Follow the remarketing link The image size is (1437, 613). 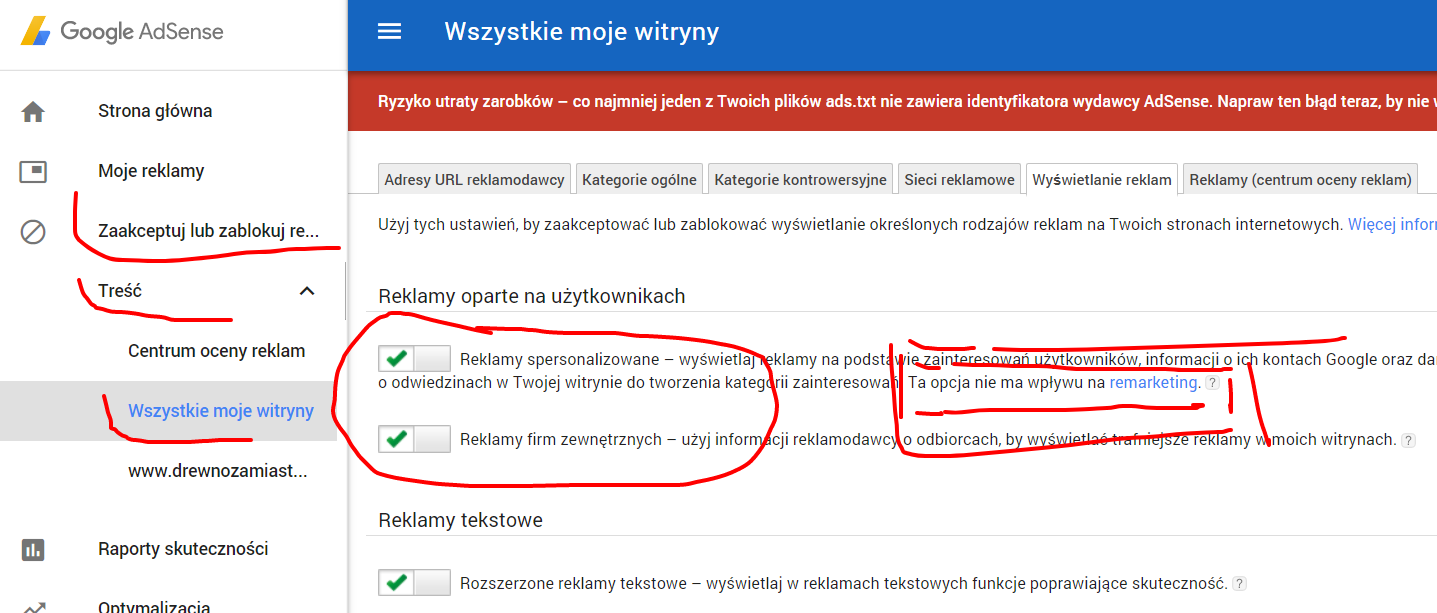pos(1153,382)
